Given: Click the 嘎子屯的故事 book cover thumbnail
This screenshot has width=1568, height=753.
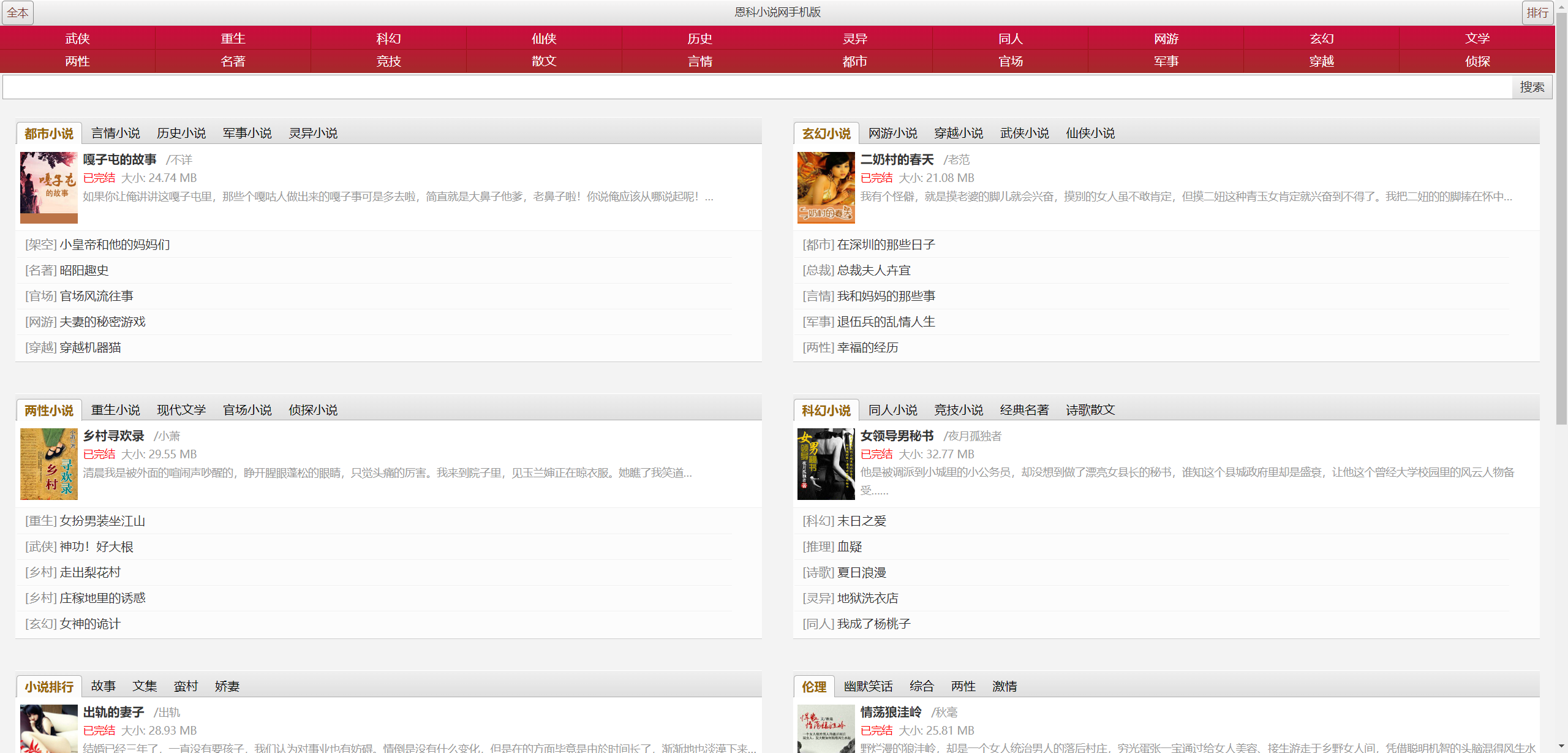Looking at the screenshot, I should click(x=48, y=187).
